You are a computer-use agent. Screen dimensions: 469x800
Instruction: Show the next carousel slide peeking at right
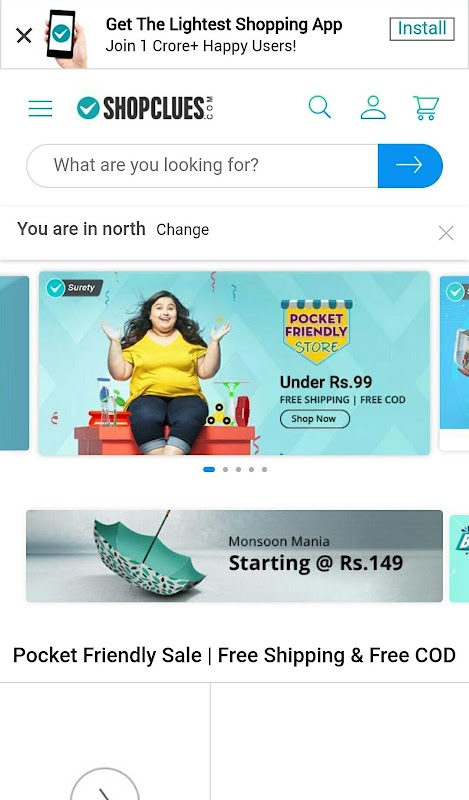pos(454,363)
